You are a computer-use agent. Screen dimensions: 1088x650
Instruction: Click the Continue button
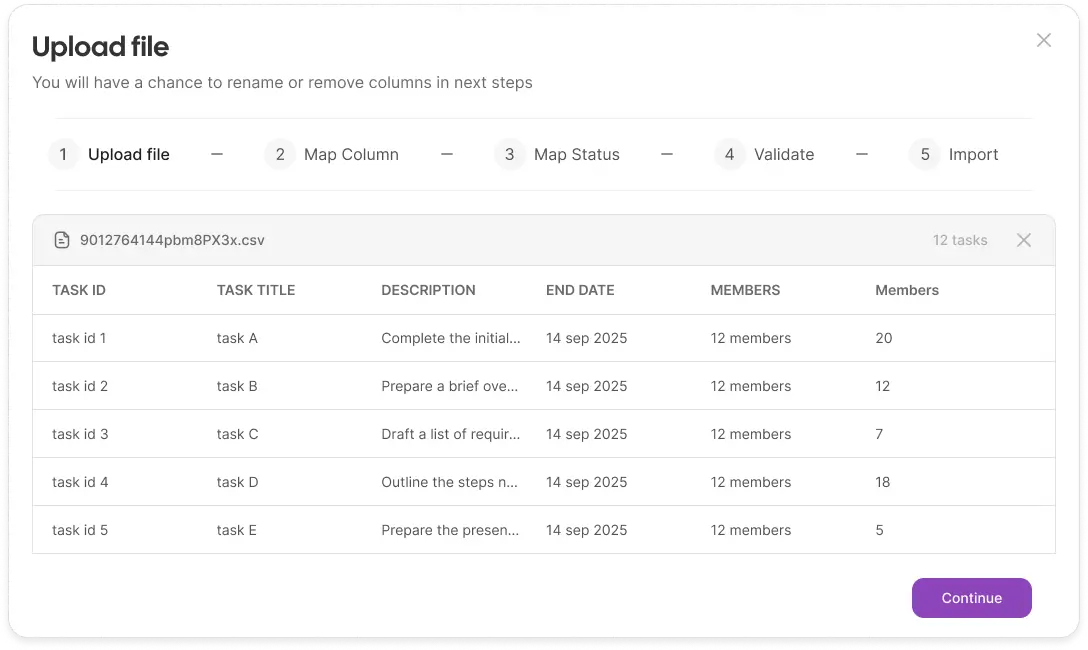971,598
